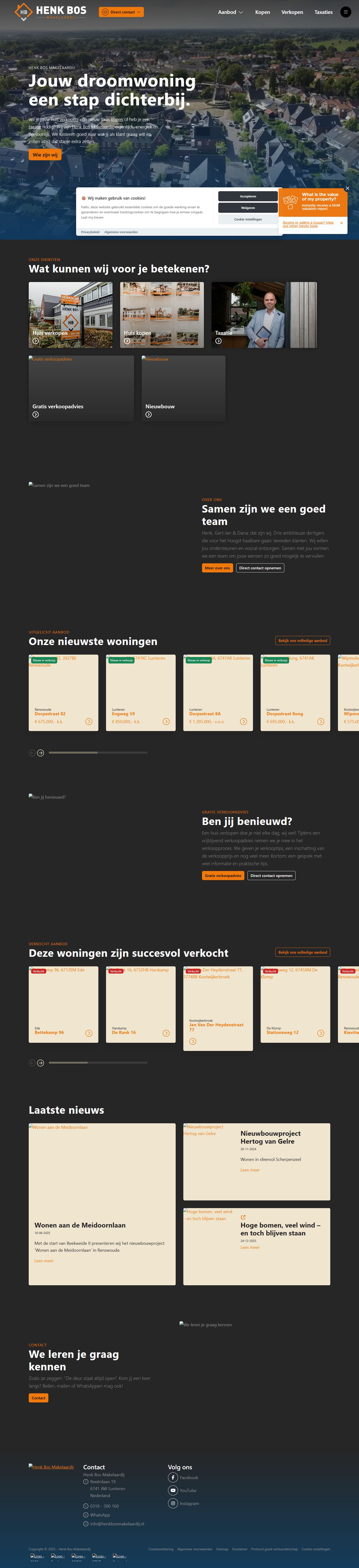Screen dimensions: 359x1568
Task: Click next arrow of nieuwste woningen carousel
Action: coord(41,753)
